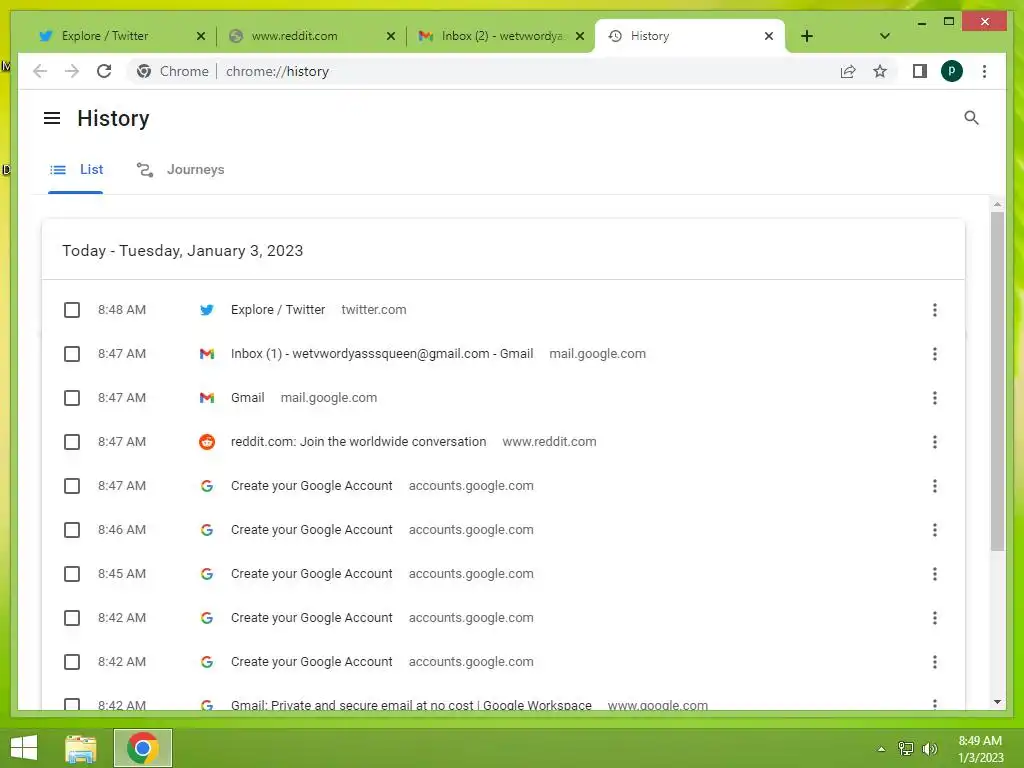Go forward with the forward arrow

[72, 71]
